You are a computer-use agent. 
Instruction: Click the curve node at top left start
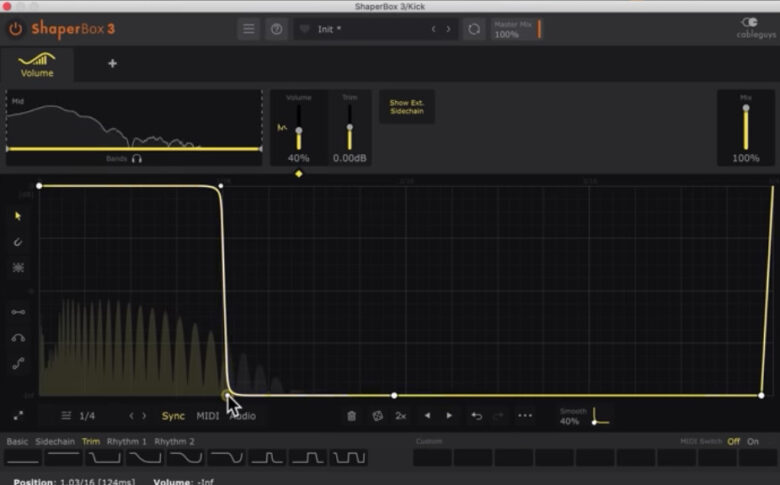point(39,186)
